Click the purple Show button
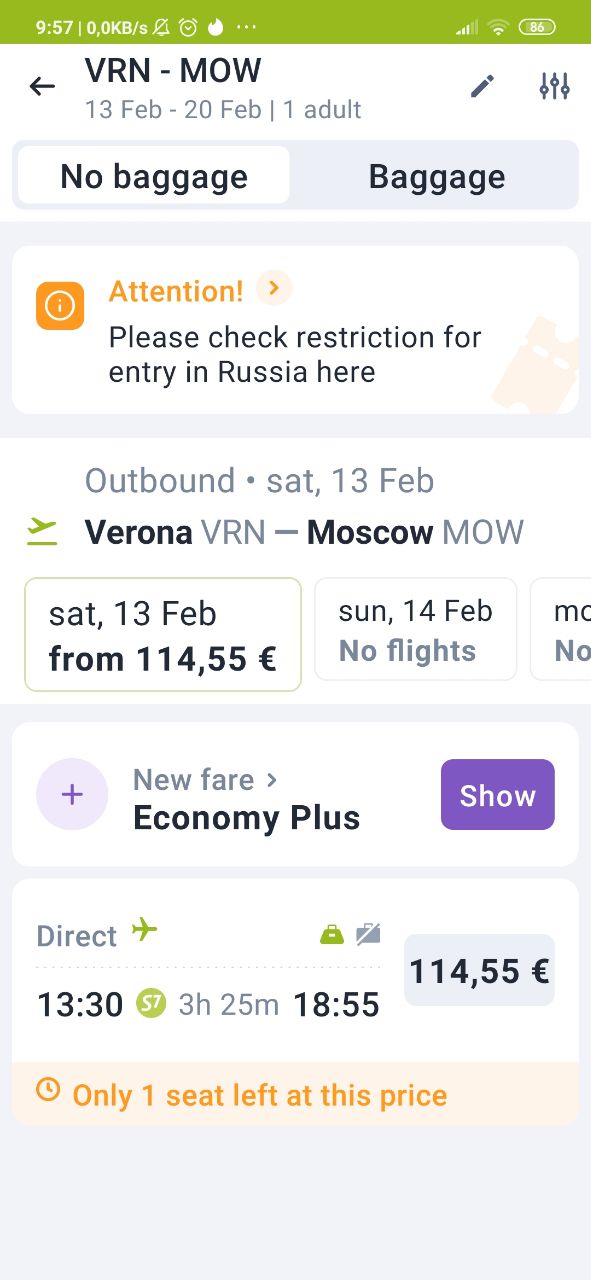 click(x=498, y=795)
